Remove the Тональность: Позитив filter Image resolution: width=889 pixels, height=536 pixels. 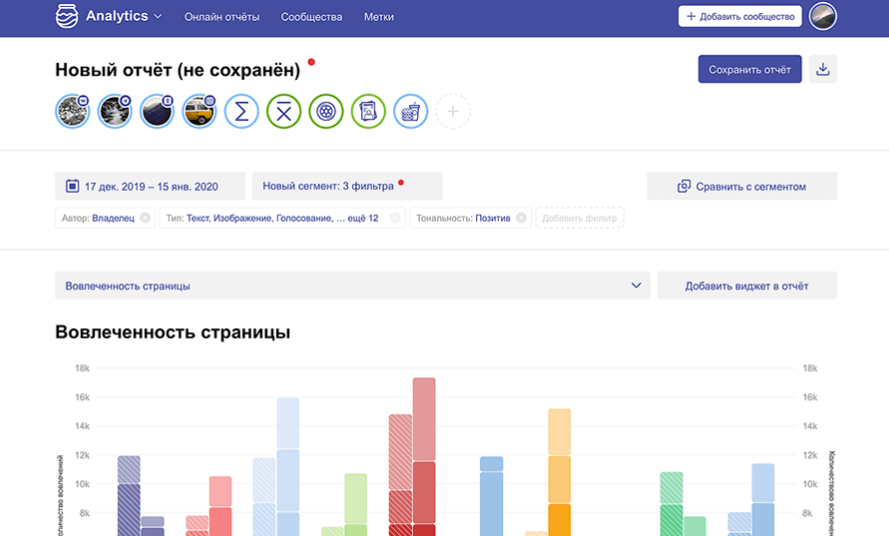[521, 218]
